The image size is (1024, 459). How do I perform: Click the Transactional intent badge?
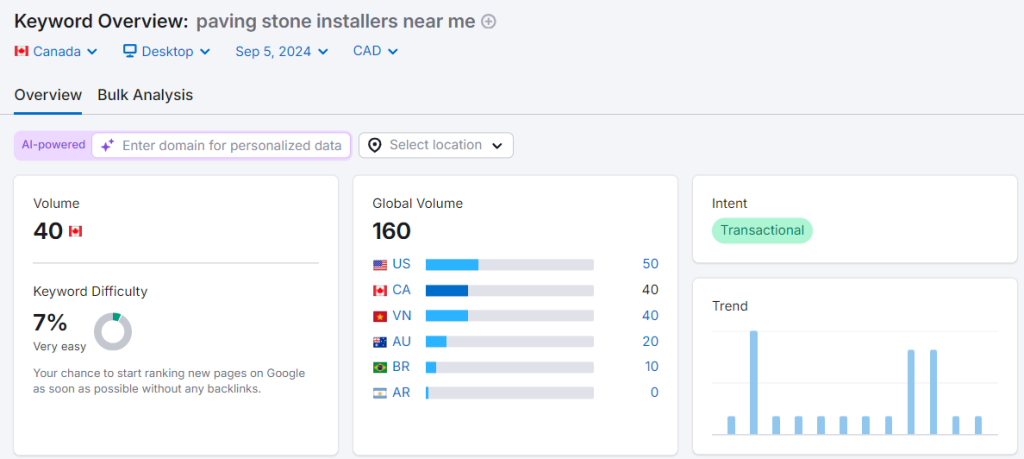point(762,230)
